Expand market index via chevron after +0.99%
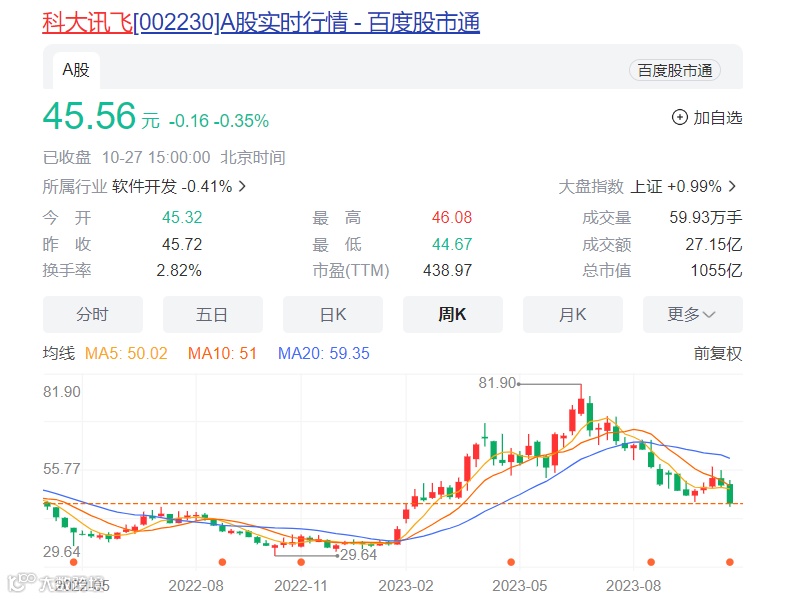Viewport: 789px width, 599px height. click(732, 187)
